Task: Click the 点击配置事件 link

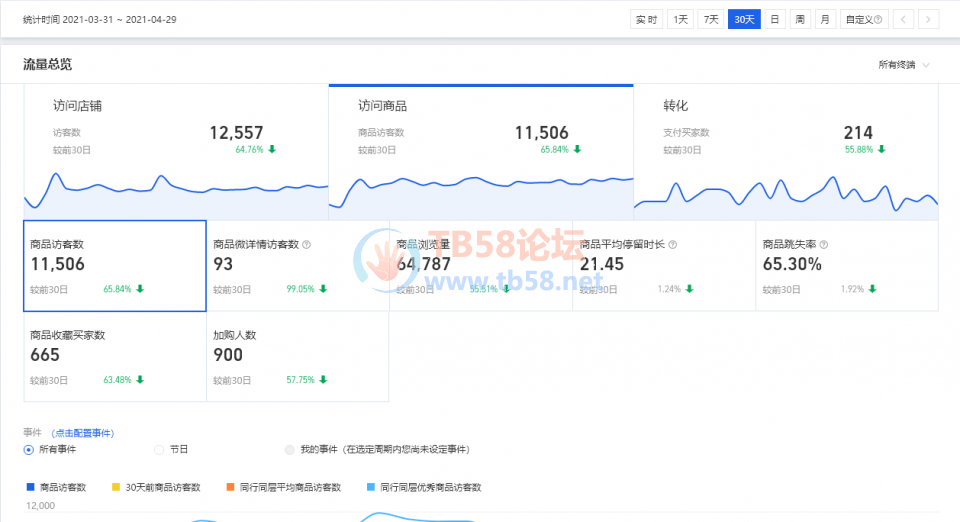Action: click(x=82, y=433)
